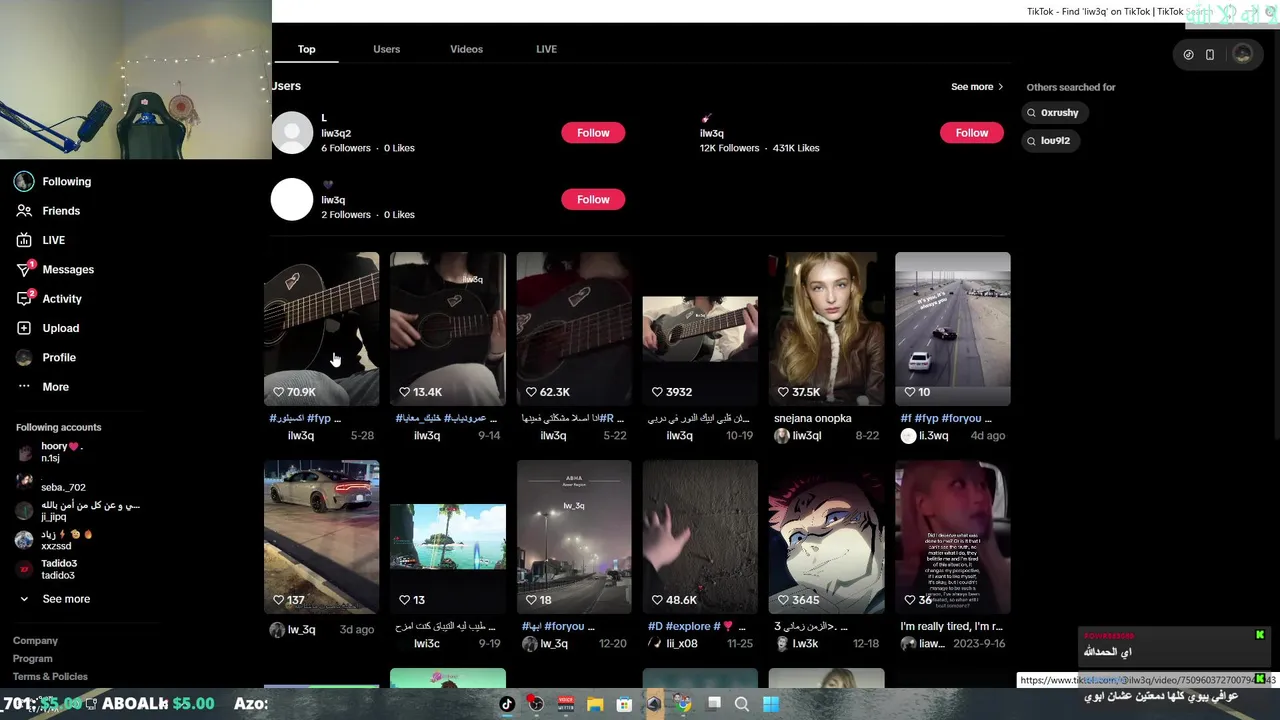This screenshot has height=720, width=1280.
Task: Open the profile avatar menu top right
Action: point(1243,54)
